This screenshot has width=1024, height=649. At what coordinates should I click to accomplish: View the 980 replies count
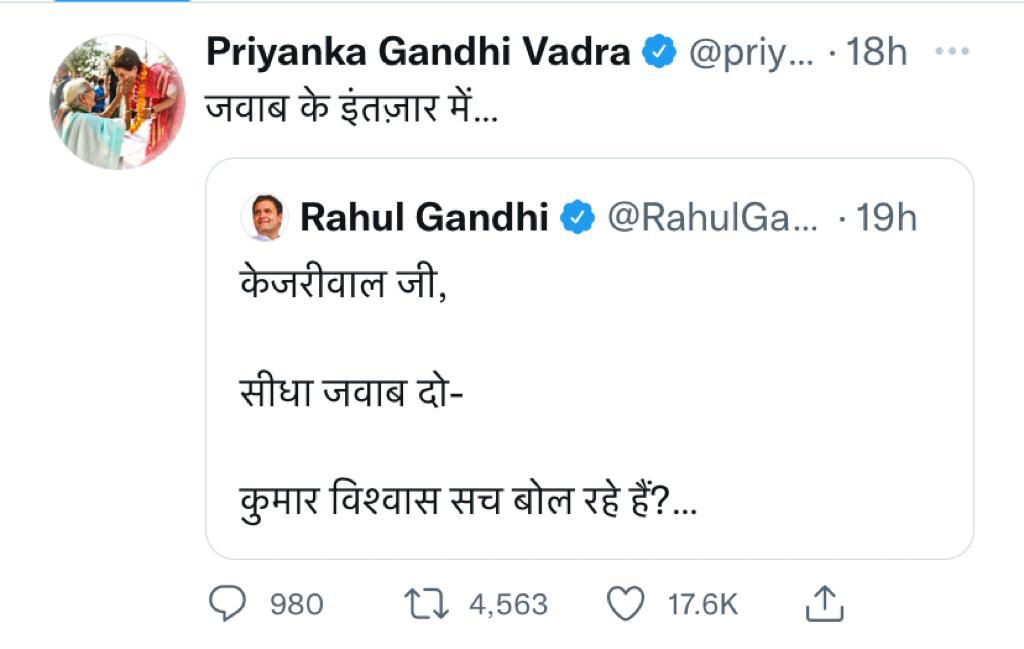297,604
